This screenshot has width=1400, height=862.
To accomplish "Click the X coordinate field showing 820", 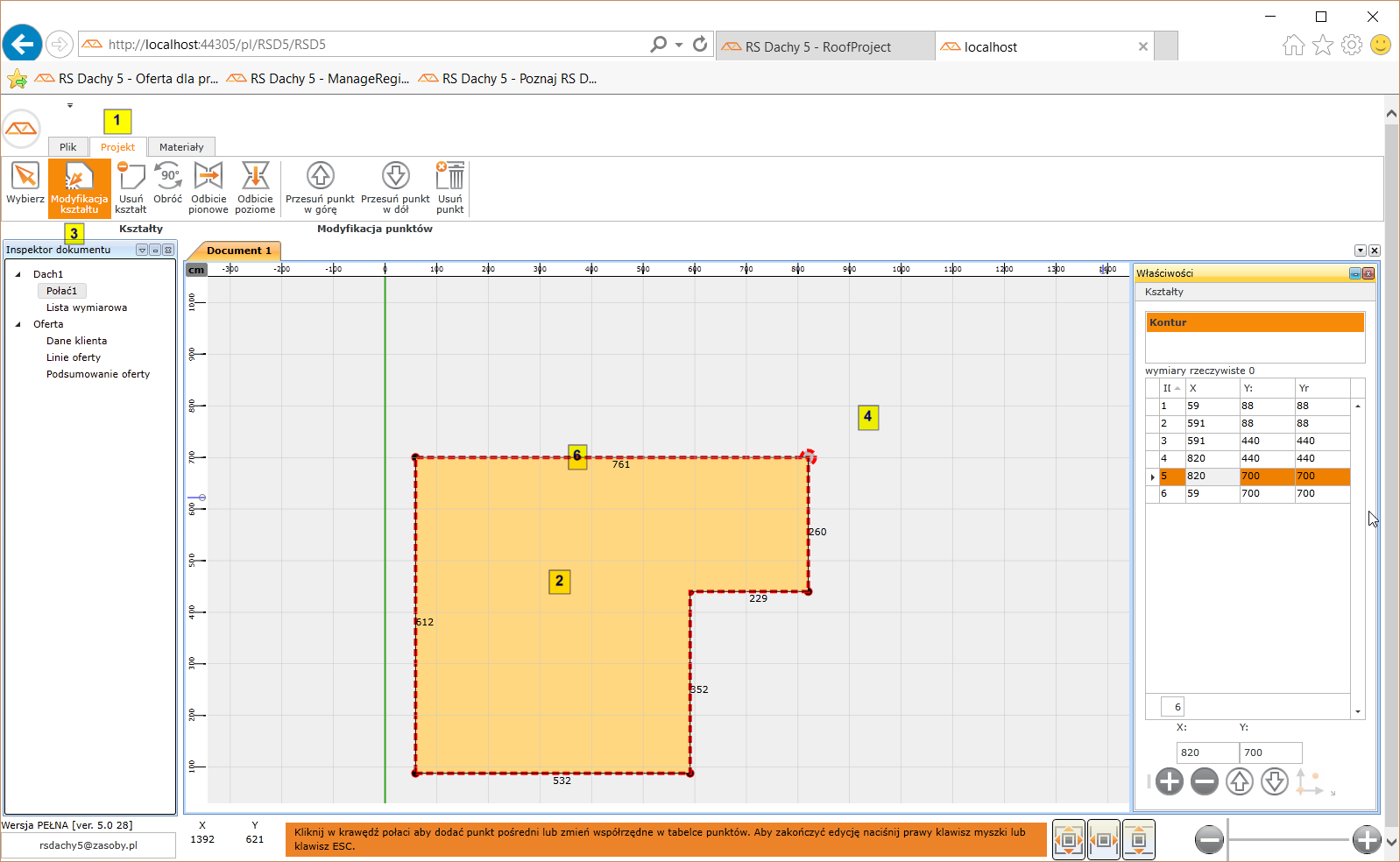I will click(1206, 752).
